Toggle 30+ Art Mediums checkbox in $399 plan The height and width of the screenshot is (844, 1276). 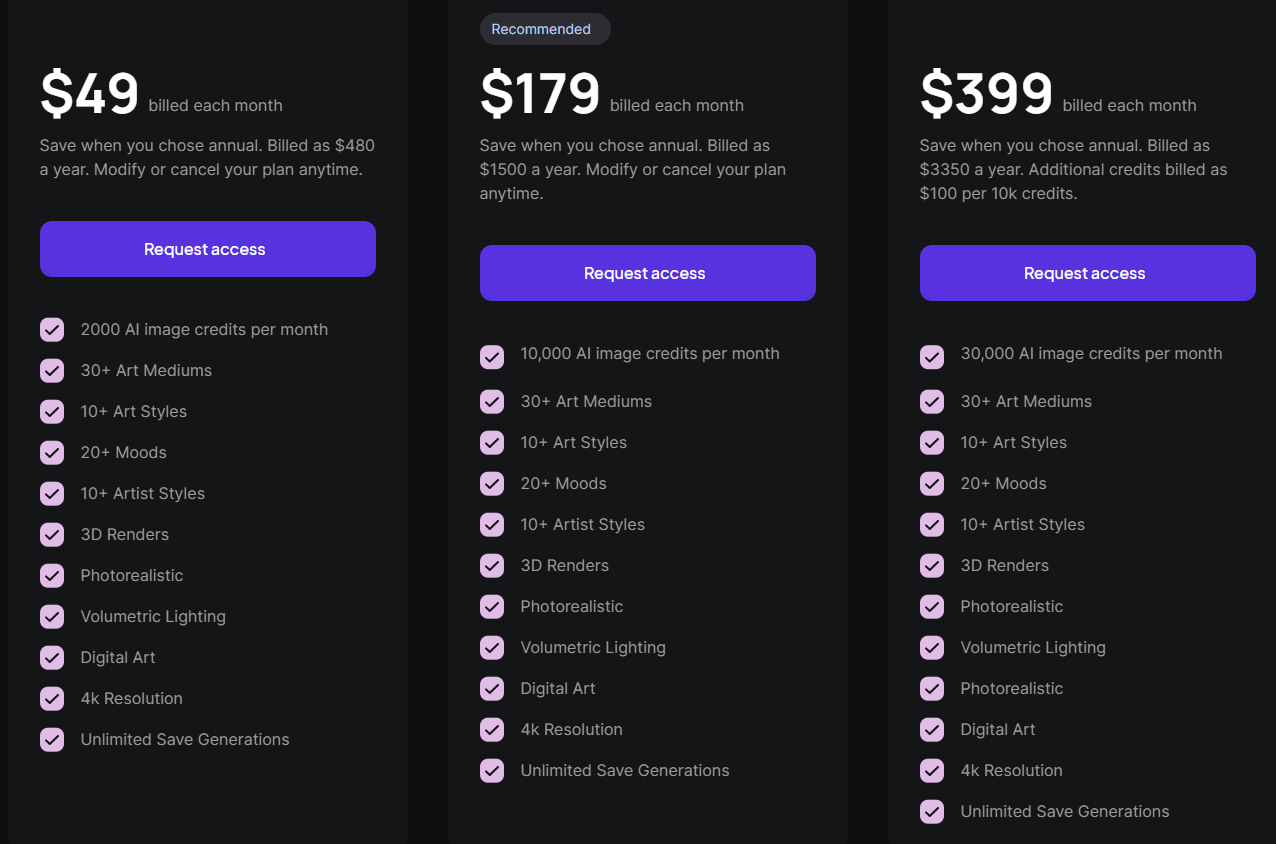932,402
